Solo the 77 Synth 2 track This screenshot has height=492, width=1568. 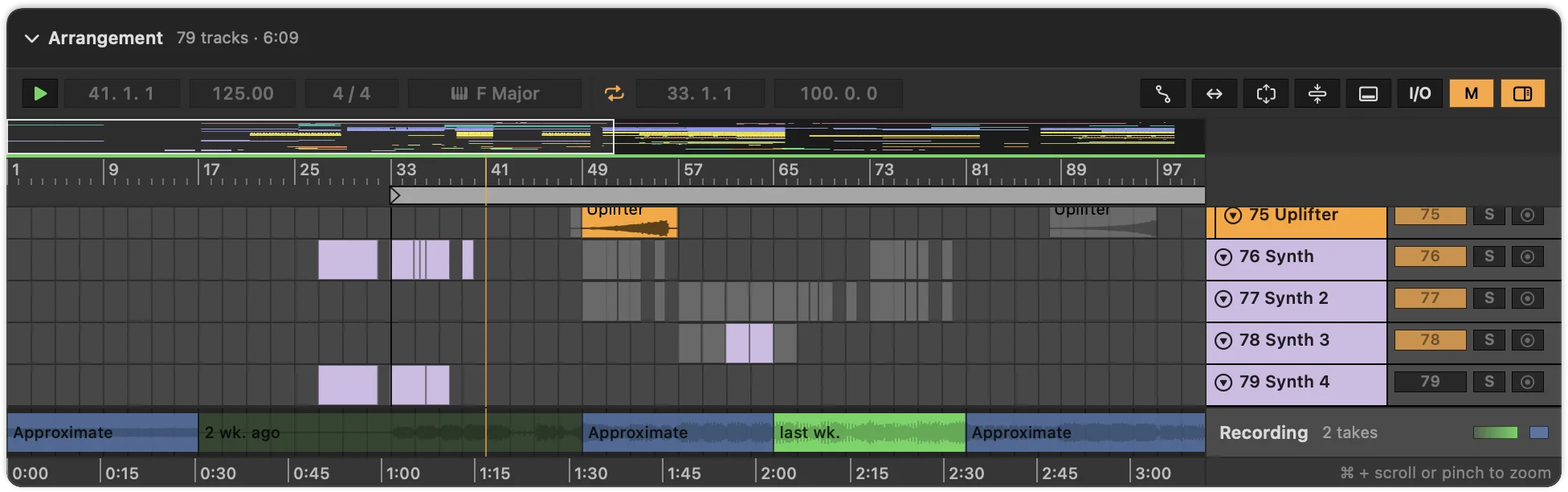point(1488,298)
